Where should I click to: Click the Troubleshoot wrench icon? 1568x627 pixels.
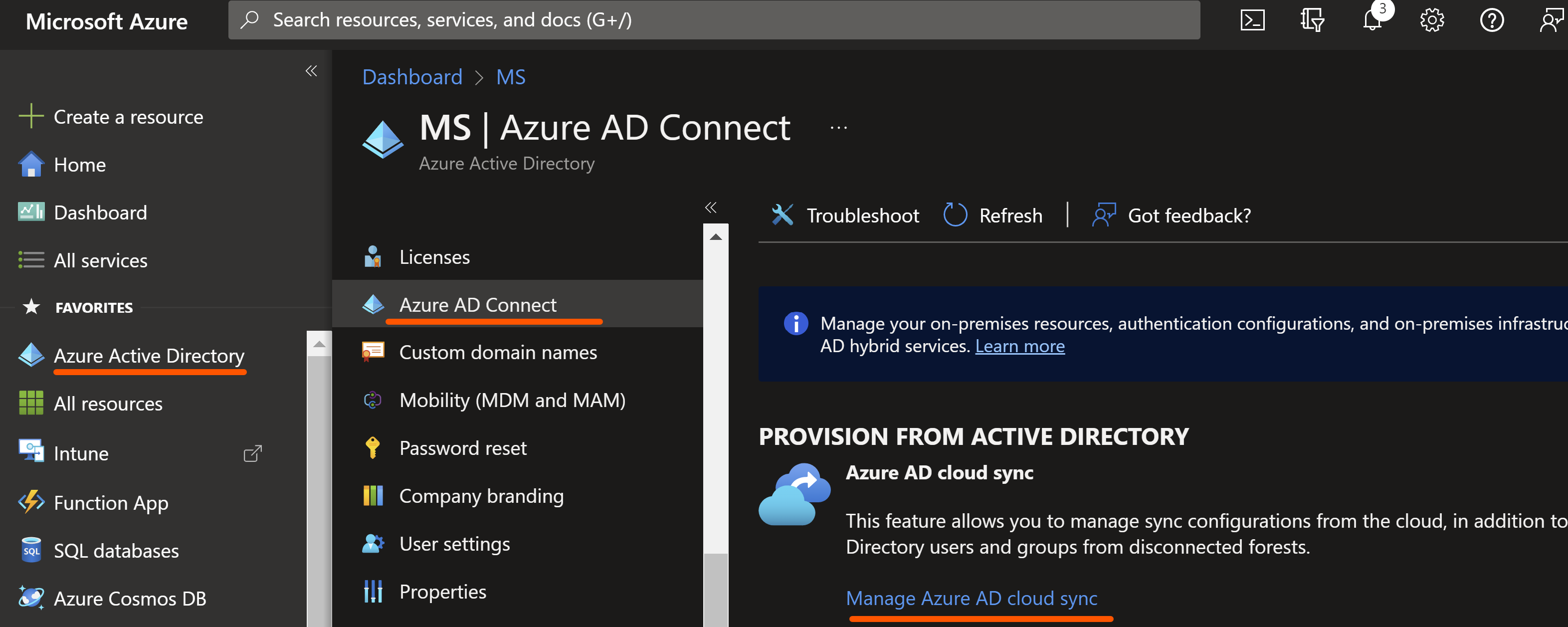pyautogui.click(x=782, y=215)
